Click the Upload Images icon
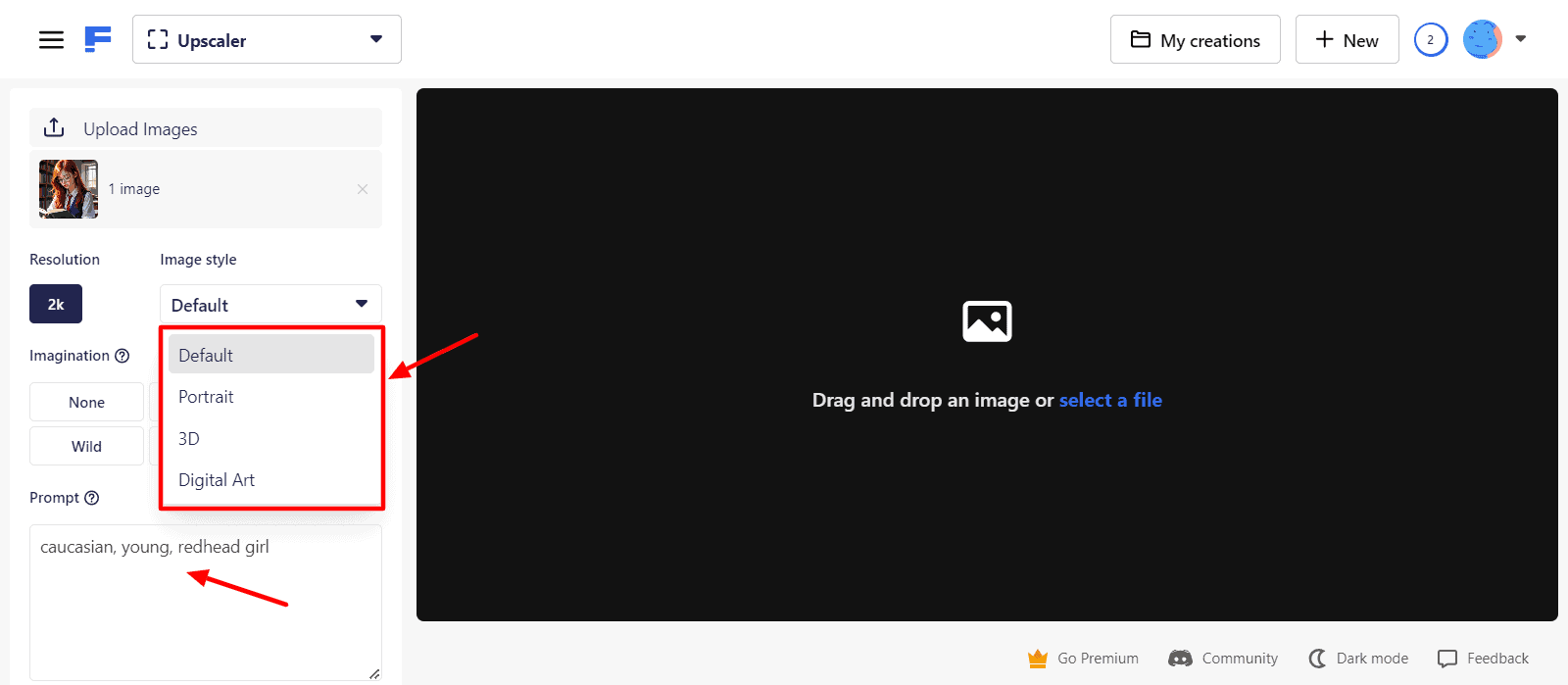This screenshot has width=1568, height=685. coord(55,128)
